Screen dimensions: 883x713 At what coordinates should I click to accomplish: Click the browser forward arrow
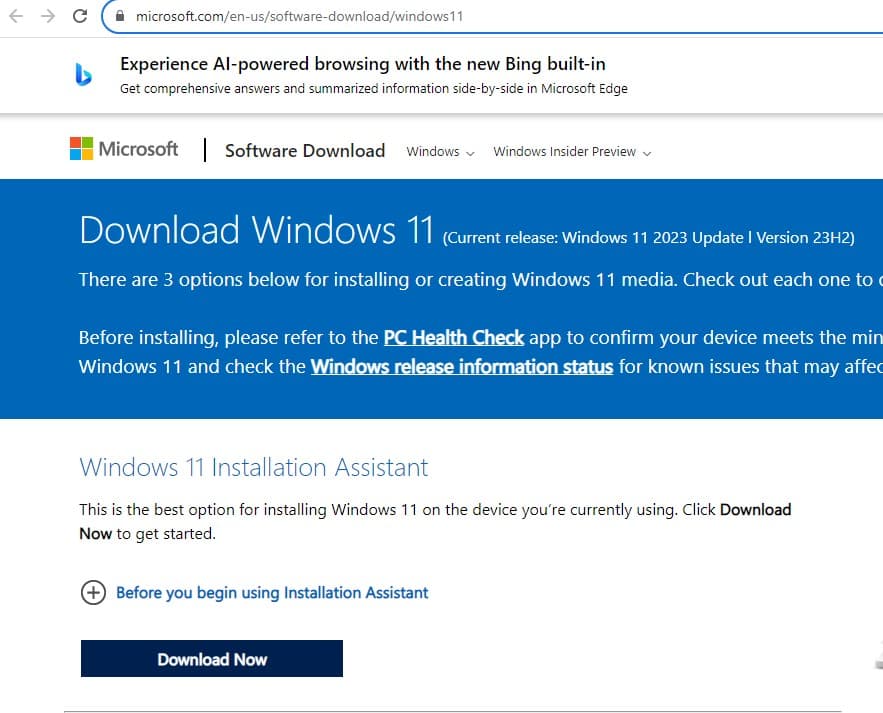[x=47, y=16]
